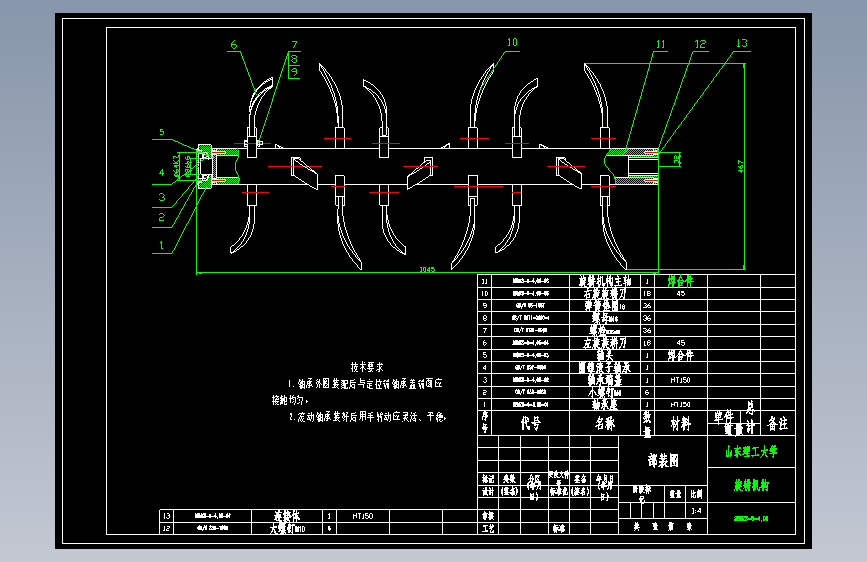The height and width of the screenshot is (562, 867).
Task: Click the 名称 column header in the parts list
Action: pos(605,423)
